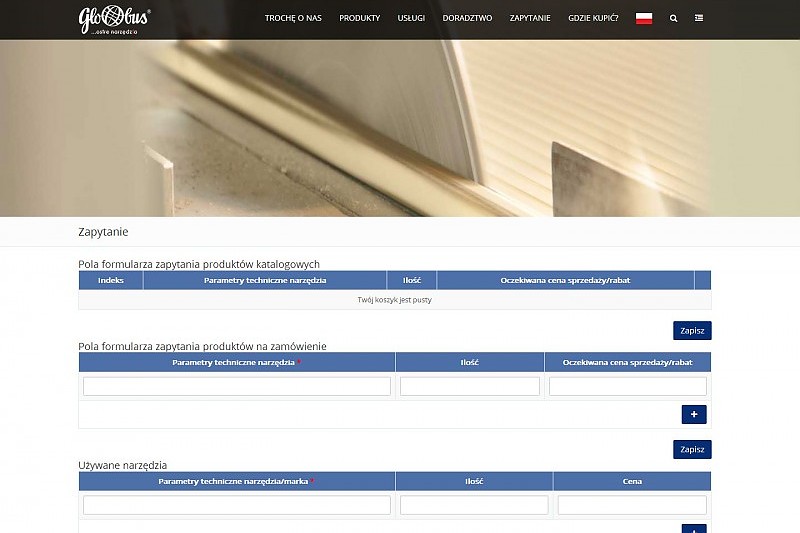Open the 'Trochę o nas' menu

tap(293, 18)
